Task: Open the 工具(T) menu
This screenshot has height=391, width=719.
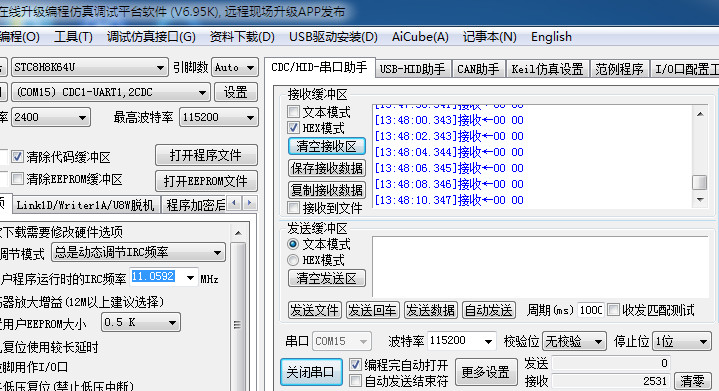Action: (73, 37)
